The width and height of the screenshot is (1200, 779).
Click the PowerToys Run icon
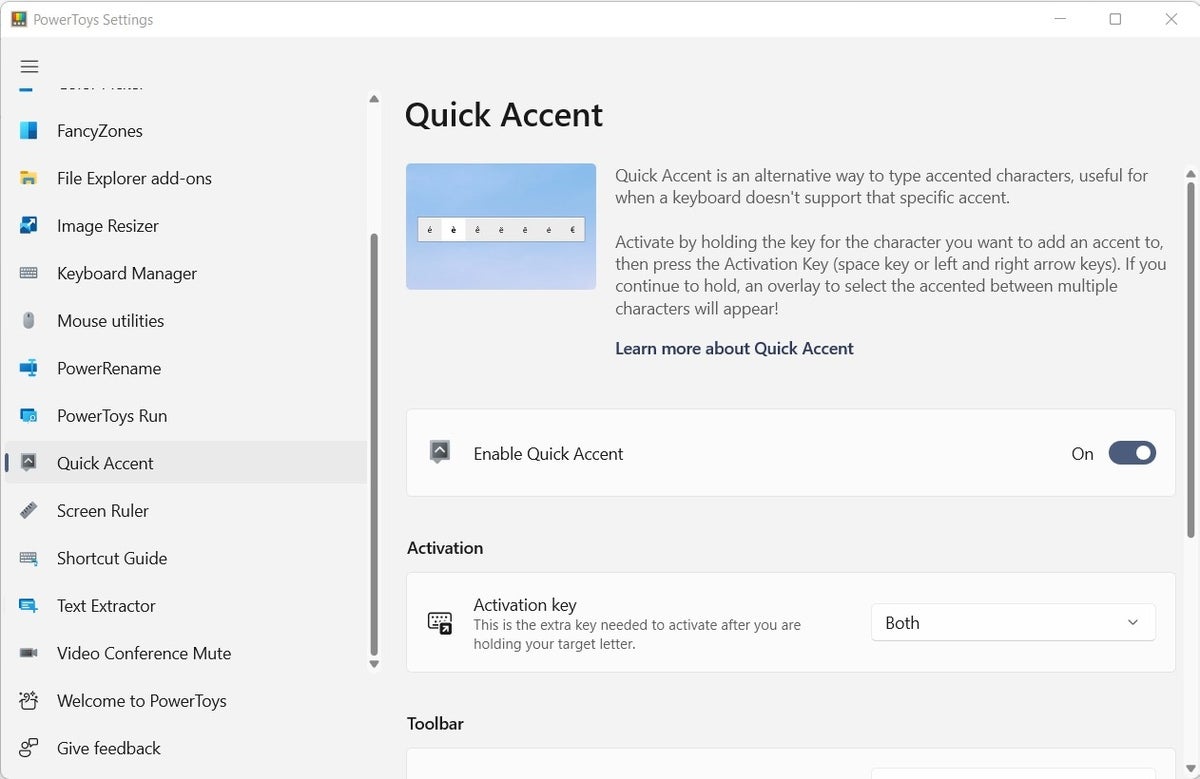click(29, 416)
